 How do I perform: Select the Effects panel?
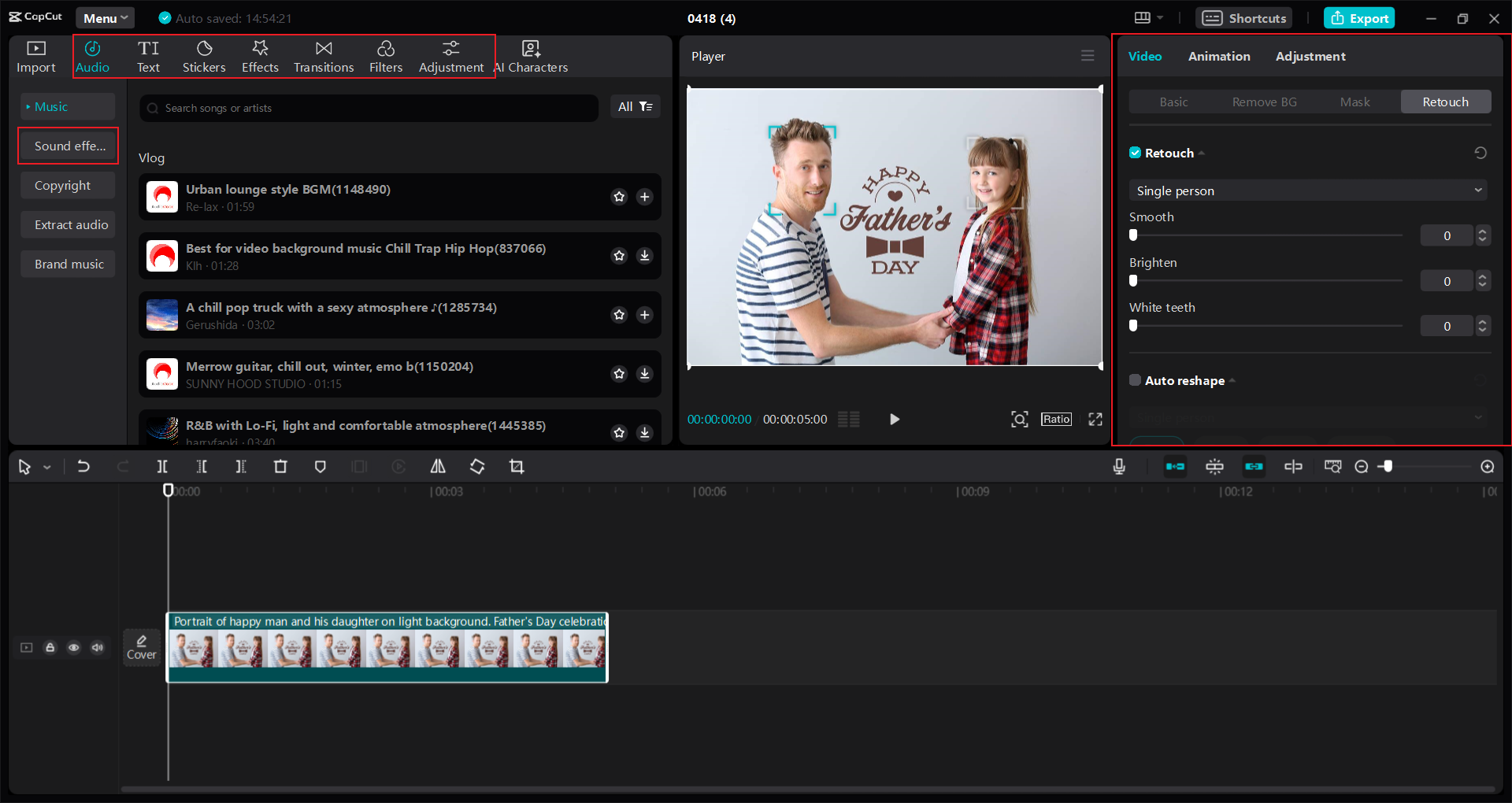pyautogui.click(x=260, y=55)
